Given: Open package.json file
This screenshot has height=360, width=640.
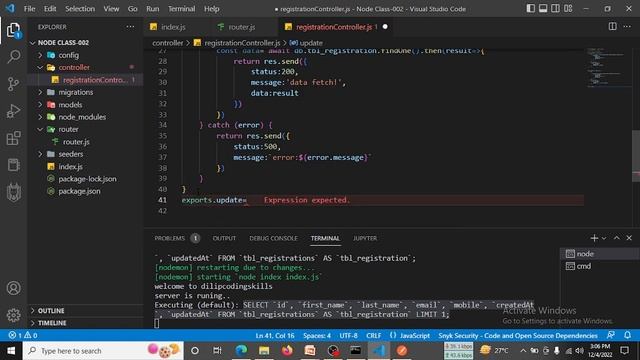Looking at the screenshot, I should point(79,191).
